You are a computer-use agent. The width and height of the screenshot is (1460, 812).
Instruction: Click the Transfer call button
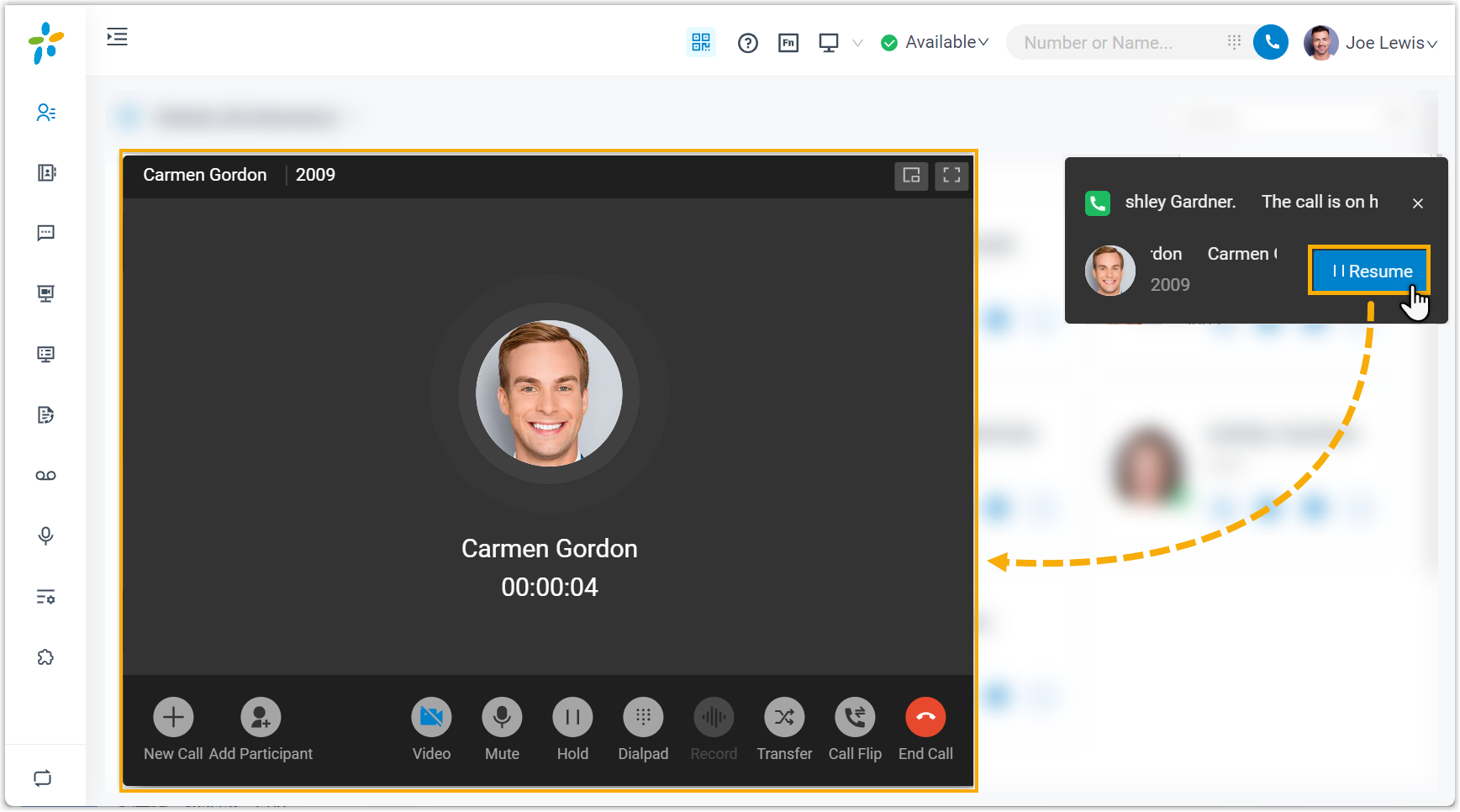[783, 717]
